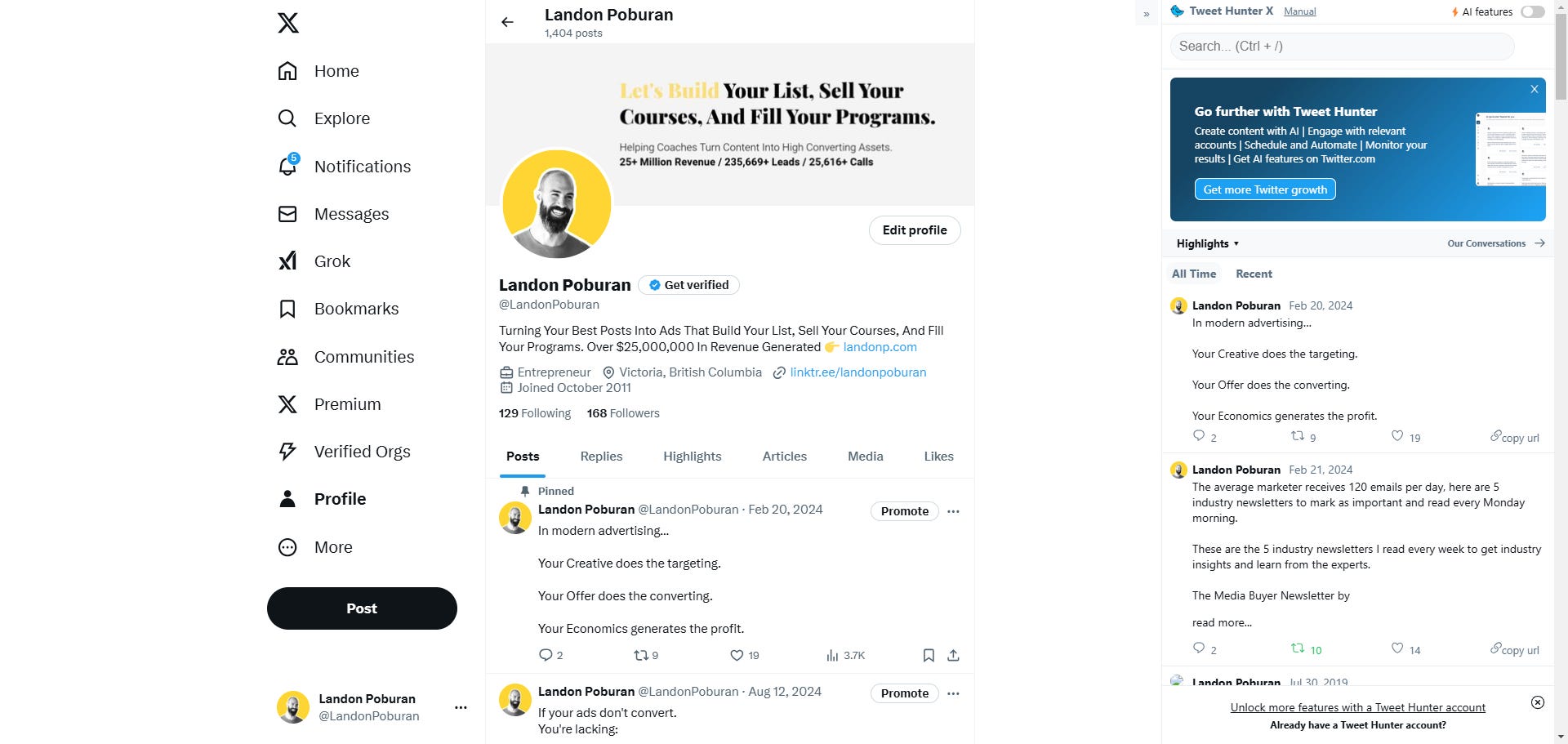Image resolution: width=1568 pixels, height=744 pixels.
Task: Open account menu dots beside @LandonPoburan
Action: pyautogui.click(x=461, y=707)
